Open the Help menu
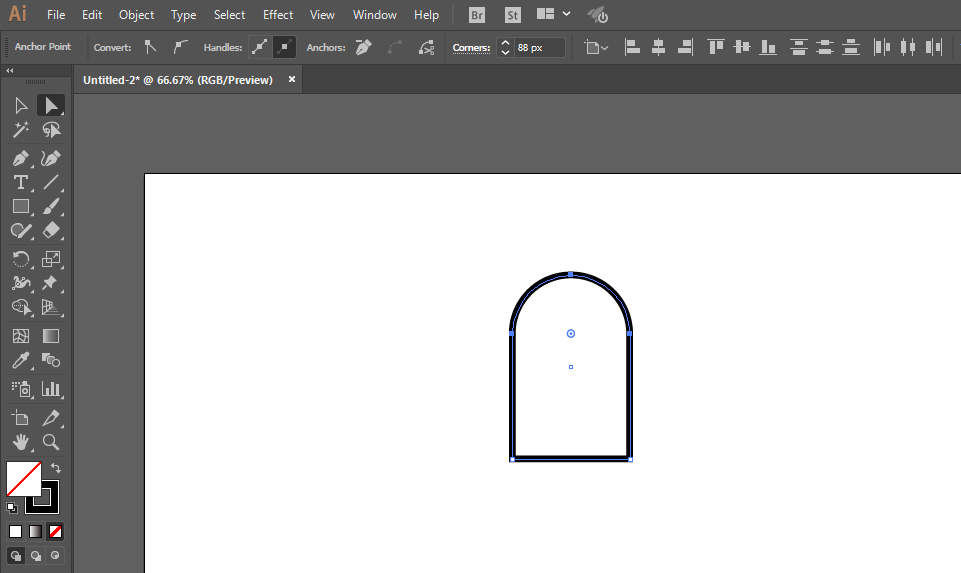 click(x=426, y=15)
